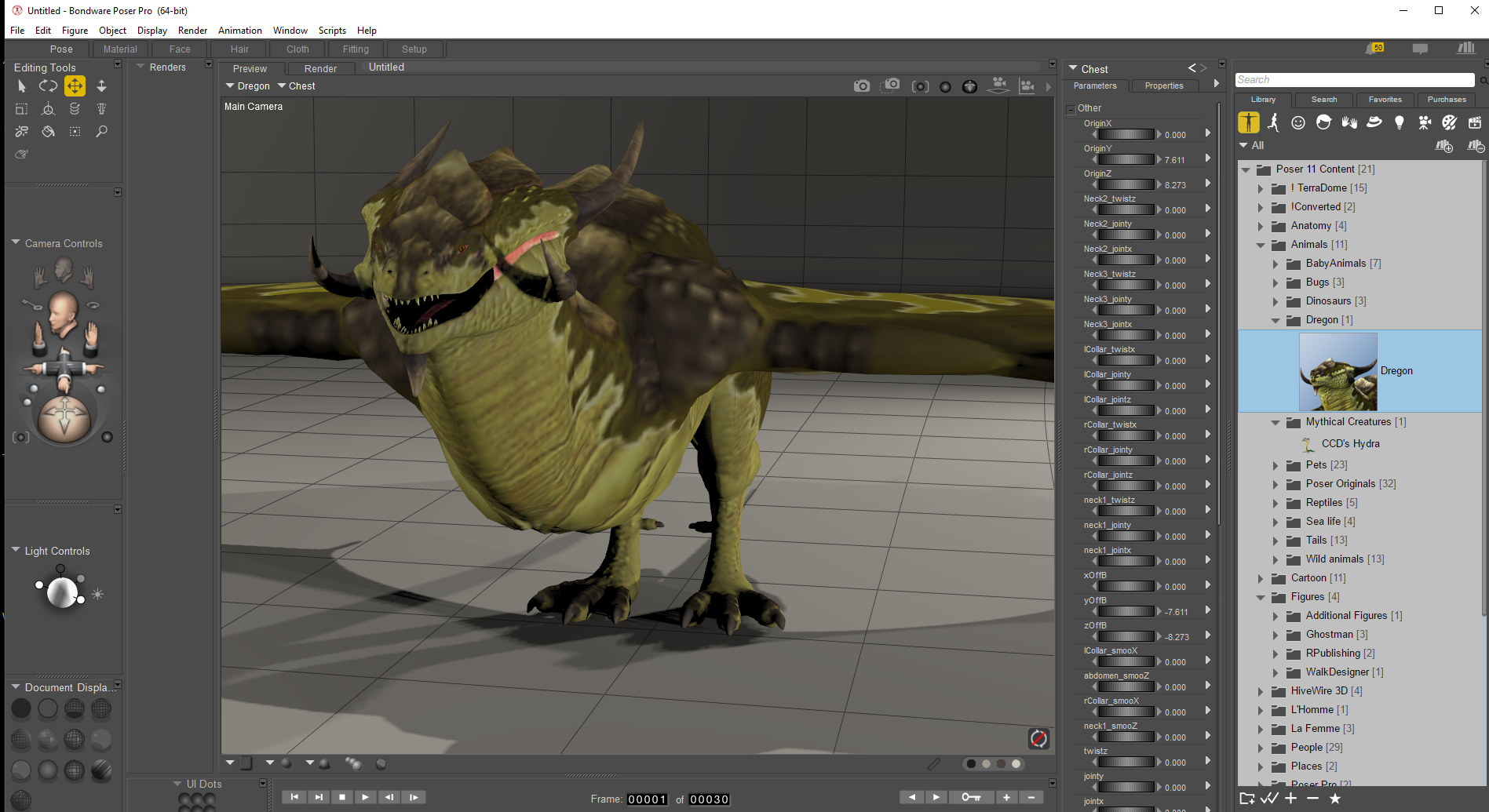This screenshot has width=1489, height=812.
Task: Click the magnifier tool in Editing Tools
Action: 101,132
